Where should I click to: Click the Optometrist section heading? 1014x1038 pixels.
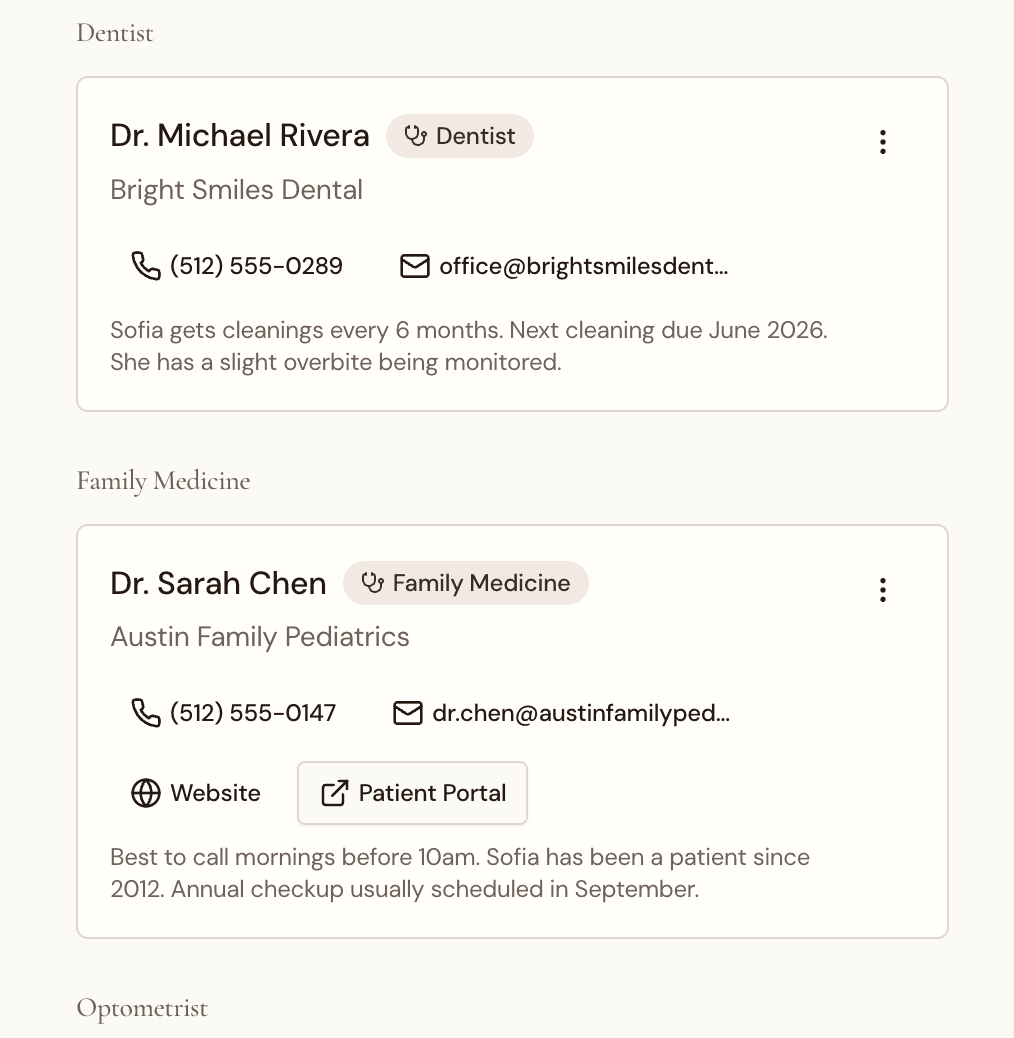(x=141, y=1008)
